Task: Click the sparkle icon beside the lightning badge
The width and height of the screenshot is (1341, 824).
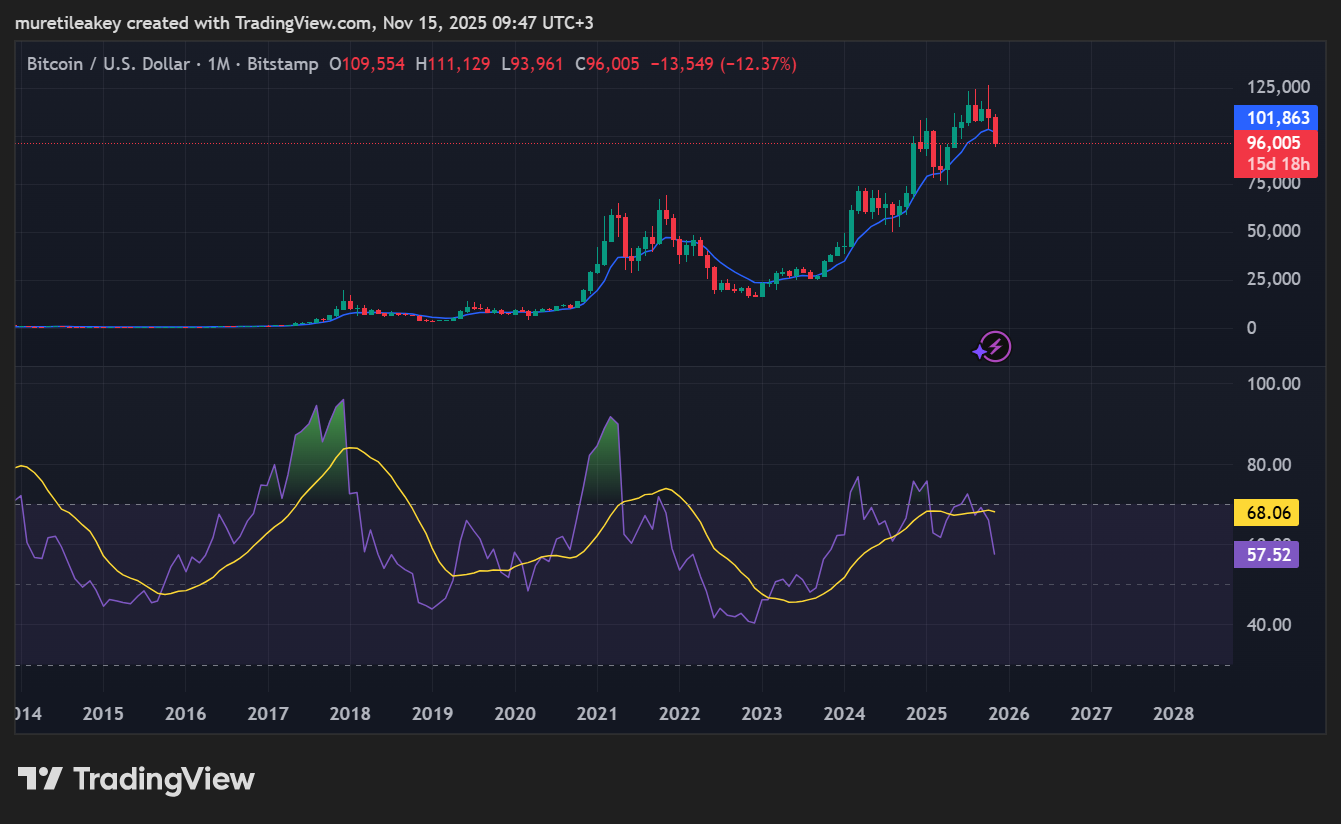Action: (x=977, y=353)
